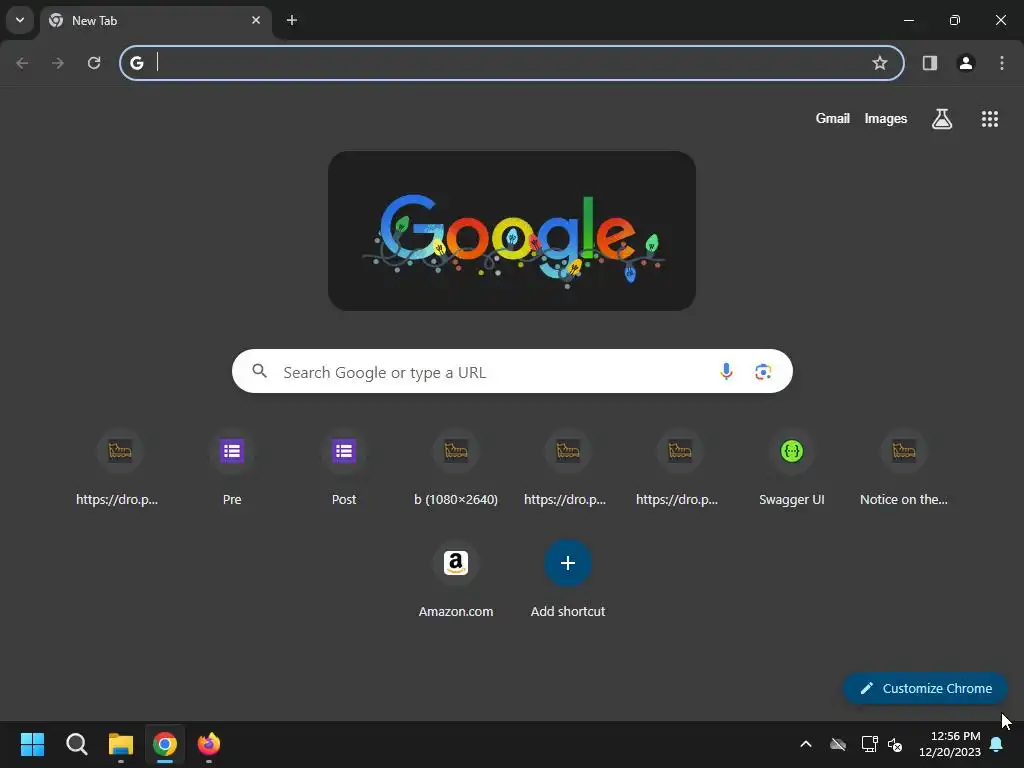Open Google Images link

(x=886, y=118)
